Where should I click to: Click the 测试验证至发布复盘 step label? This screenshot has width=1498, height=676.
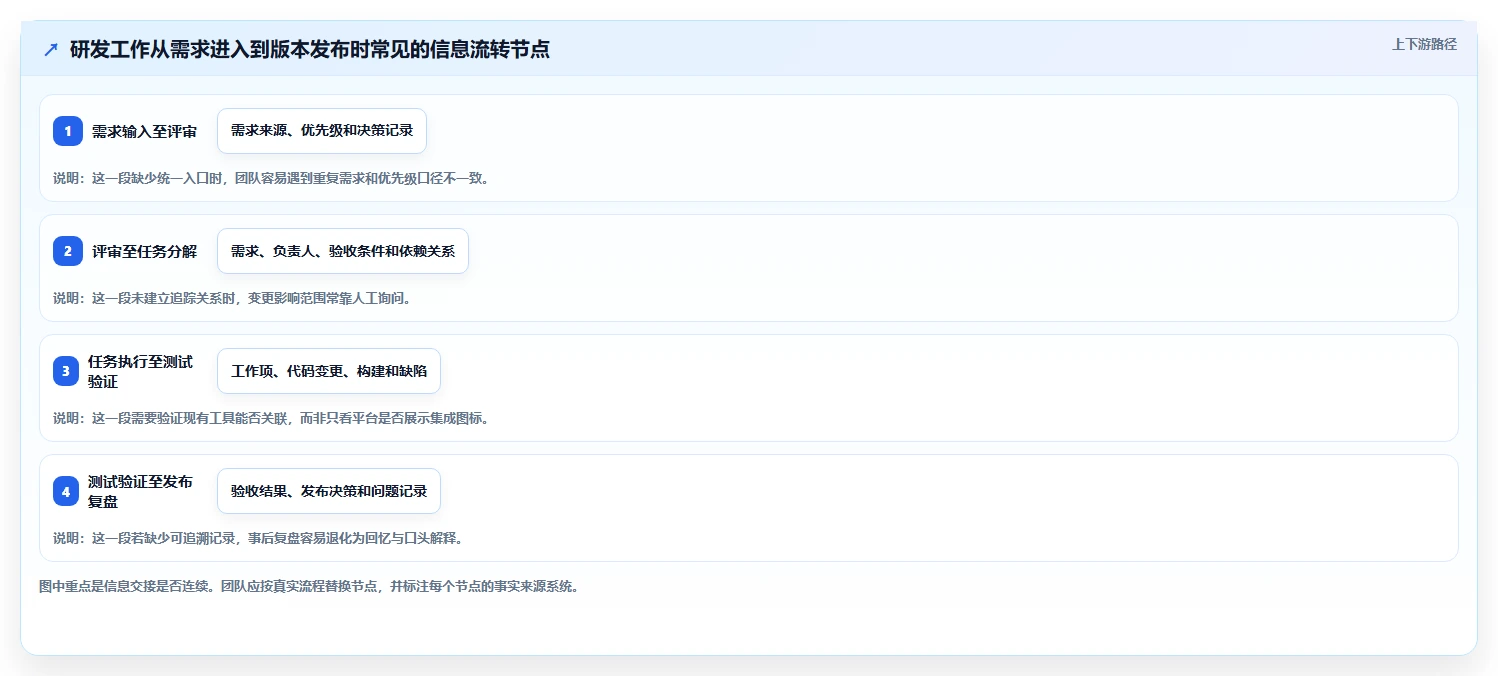coord(140,491)
